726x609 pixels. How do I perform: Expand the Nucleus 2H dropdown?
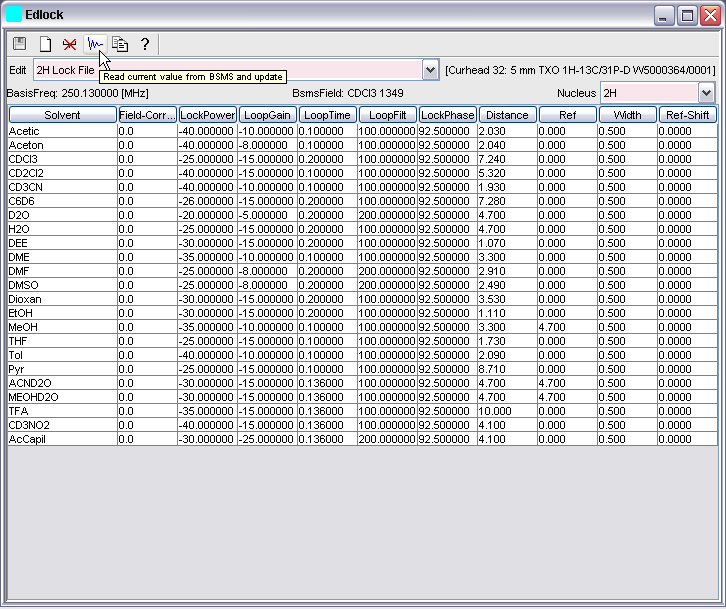point(707,93)
